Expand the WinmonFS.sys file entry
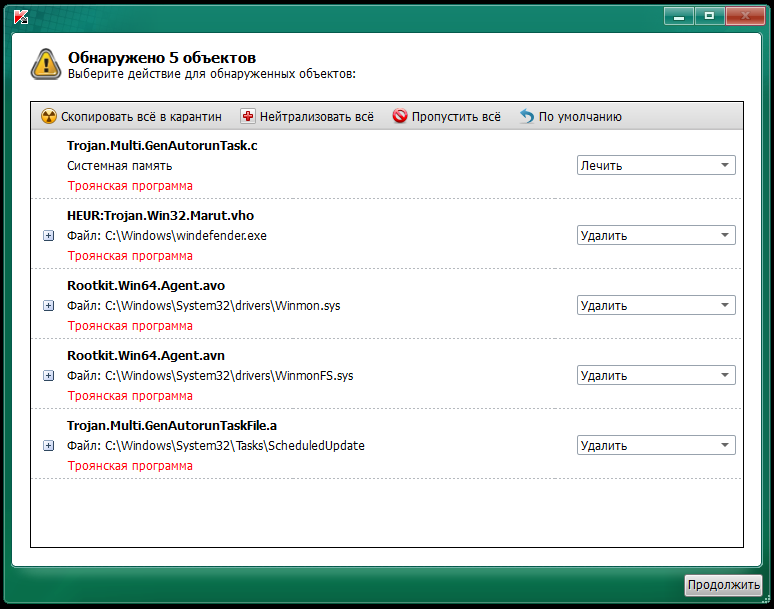This screenshot has width=776, height=609. tap(49, 376)
